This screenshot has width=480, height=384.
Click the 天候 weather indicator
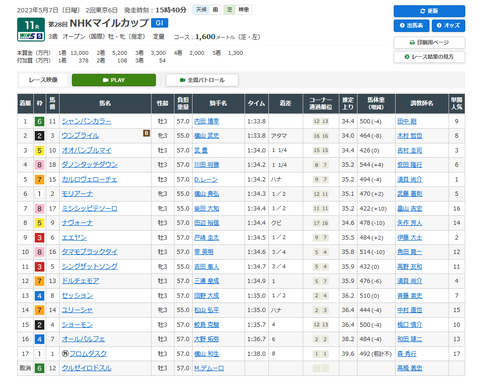click(x=207, y=10)
